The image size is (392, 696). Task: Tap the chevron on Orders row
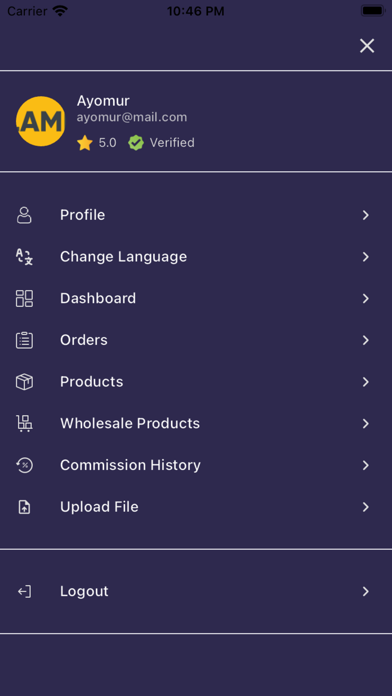coord(366,340)
